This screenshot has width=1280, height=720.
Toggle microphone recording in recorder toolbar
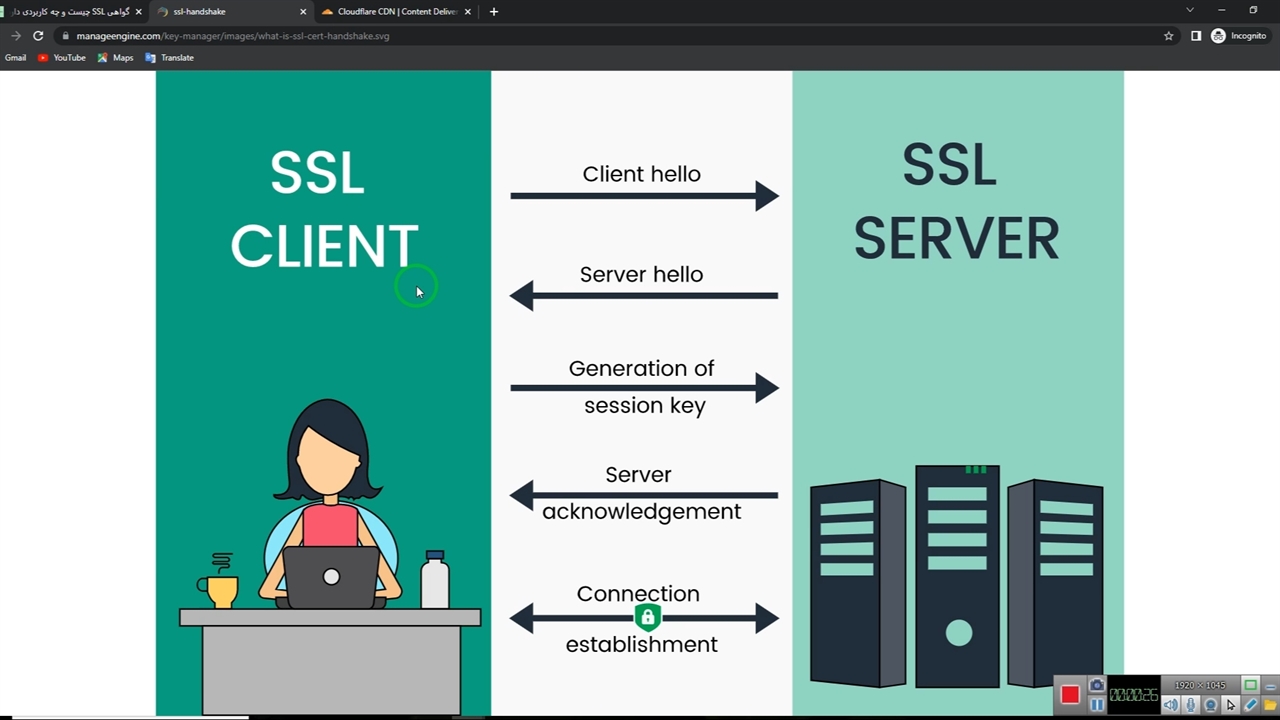click(x=1190, y=705)
